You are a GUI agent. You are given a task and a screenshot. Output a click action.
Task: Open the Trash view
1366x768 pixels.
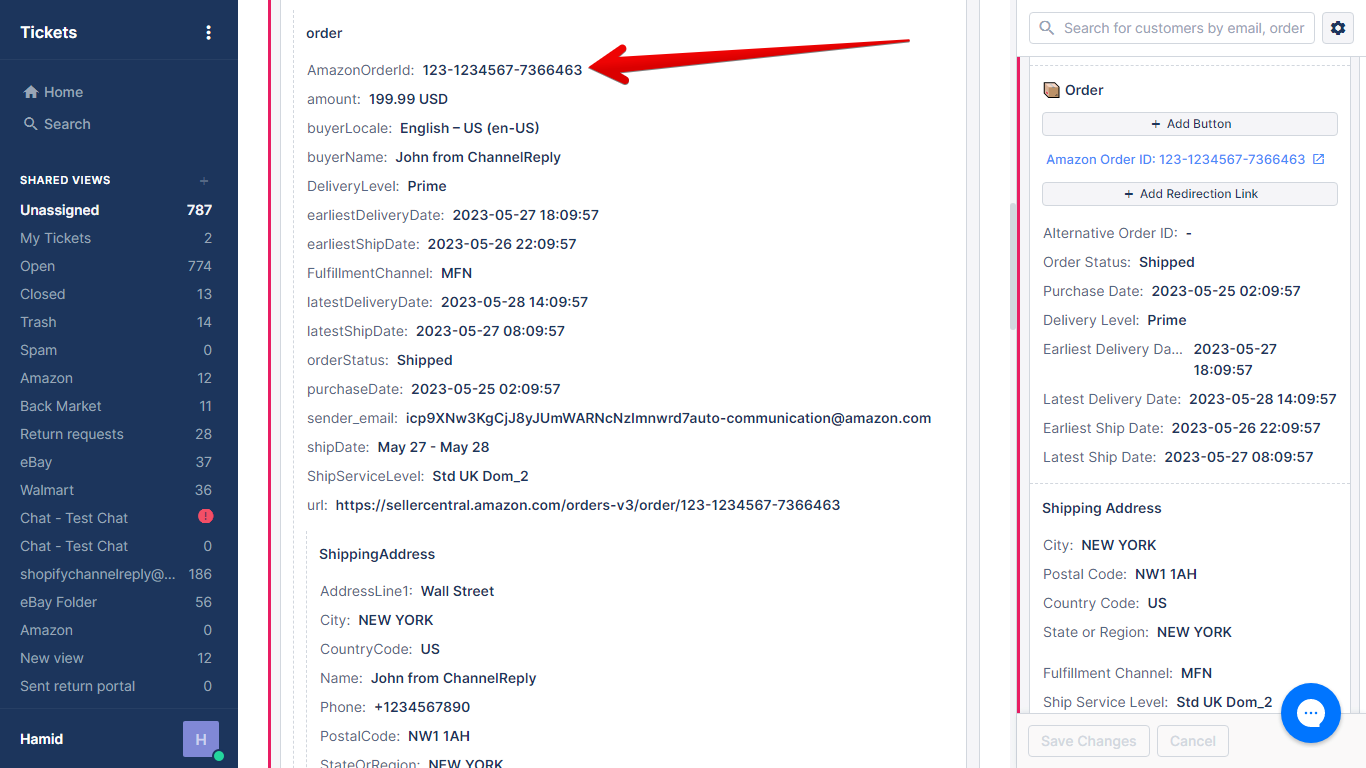tap(116, 322)
